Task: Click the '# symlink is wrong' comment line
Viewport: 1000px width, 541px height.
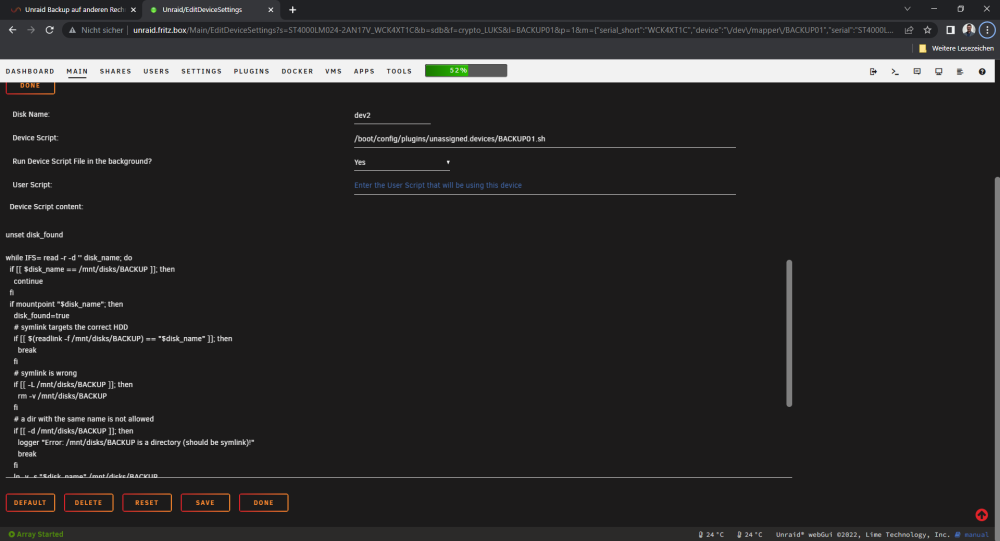Action: tap(45, 373)
